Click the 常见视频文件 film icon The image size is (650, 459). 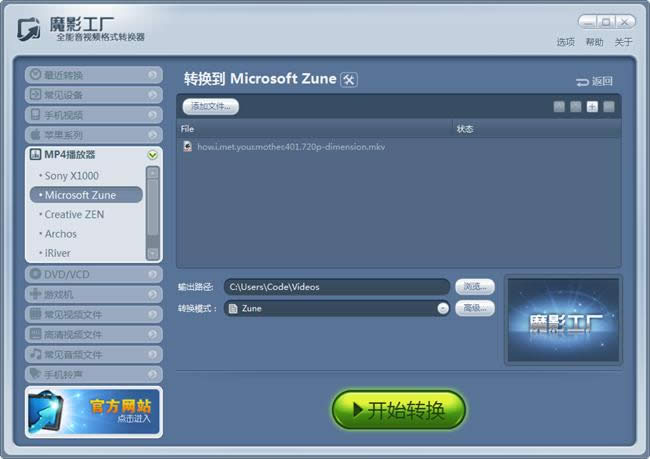[35, 314]
